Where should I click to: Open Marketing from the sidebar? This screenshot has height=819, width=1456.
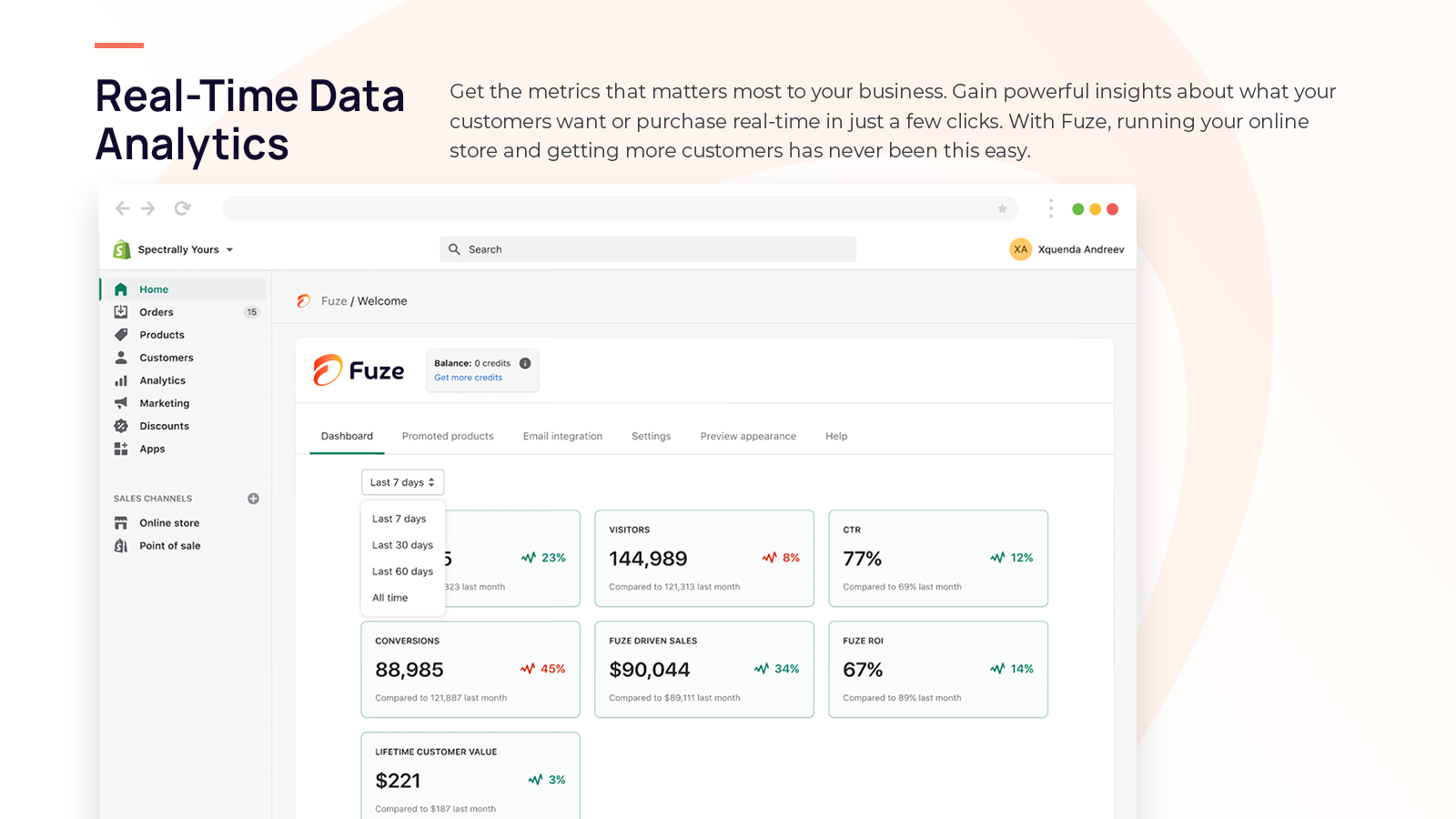[x=164, y=403]
